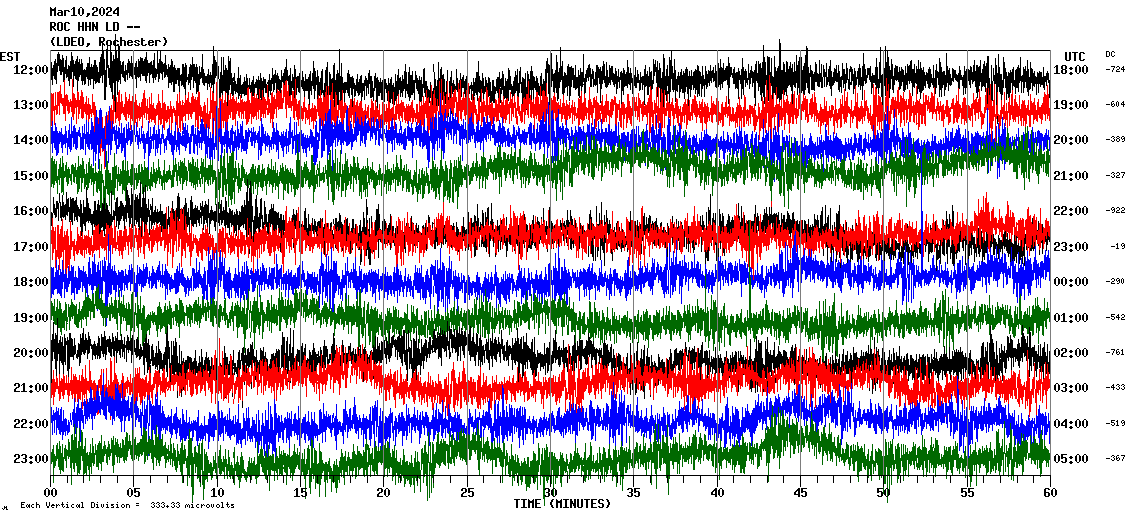Viewport: 1130px width, 519px height.
Task: Click the 45 minute tick on time axis
Action: click(x=800, y=493)
